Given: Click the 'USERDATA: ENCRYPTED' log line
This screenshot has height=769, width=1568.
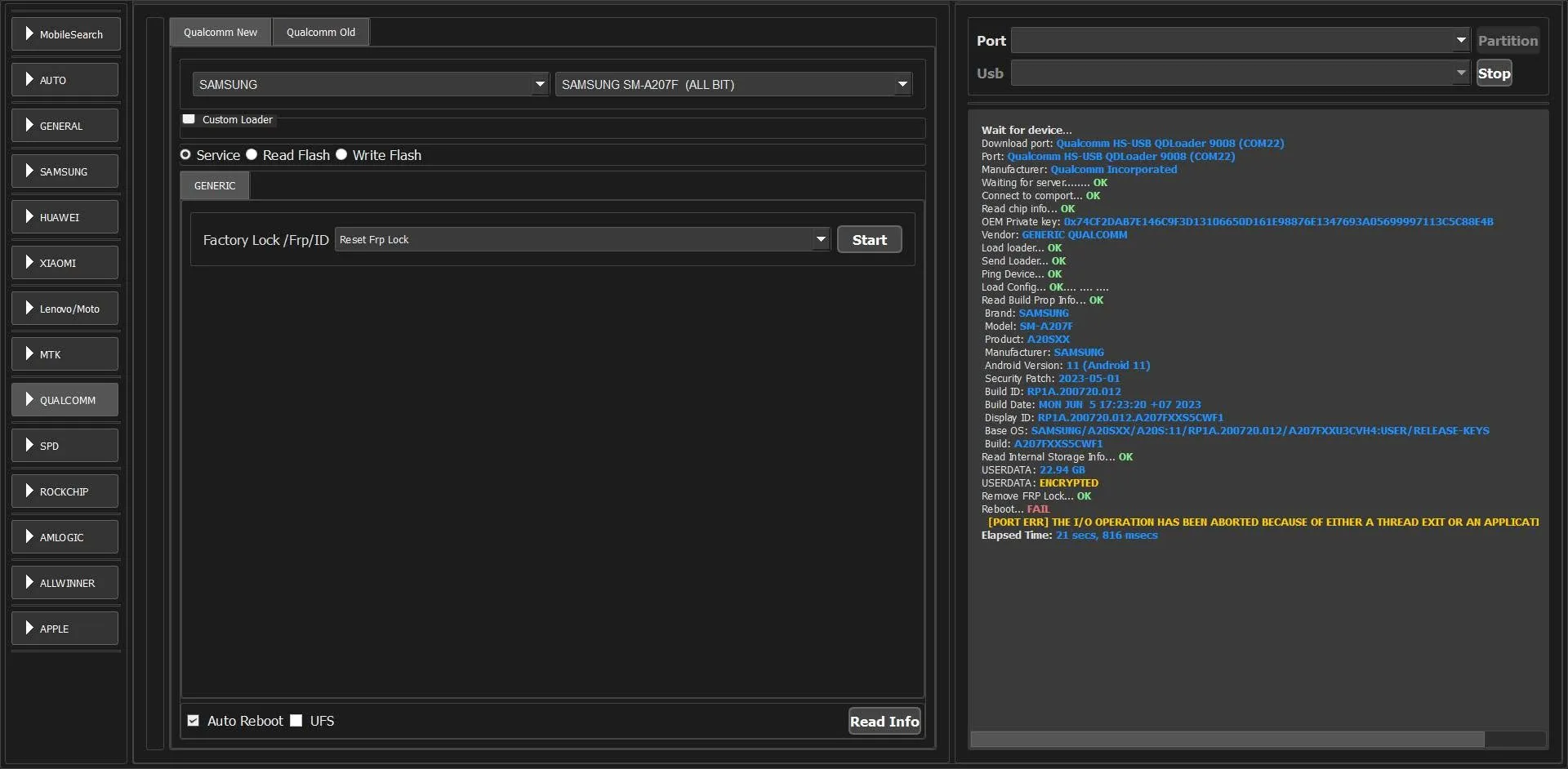Looking at the screenshot, I should [1040, 483].
